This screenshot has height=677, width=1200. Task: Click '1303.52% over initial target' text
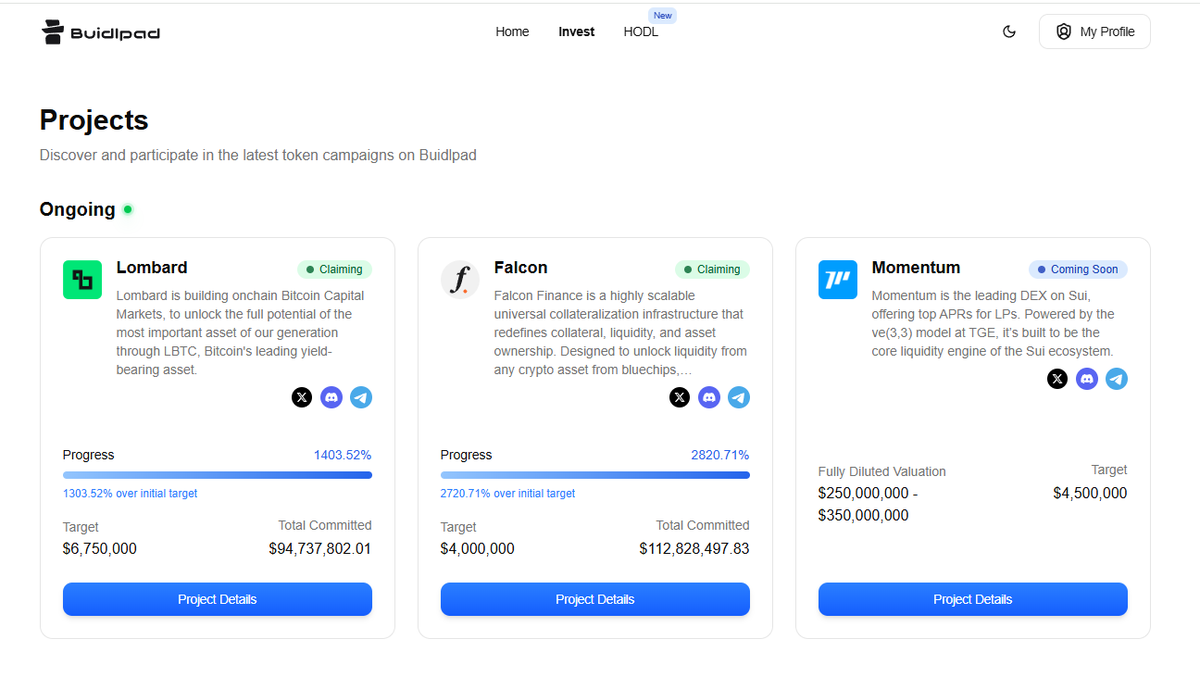pyautogui.click(x=130, y=493)
